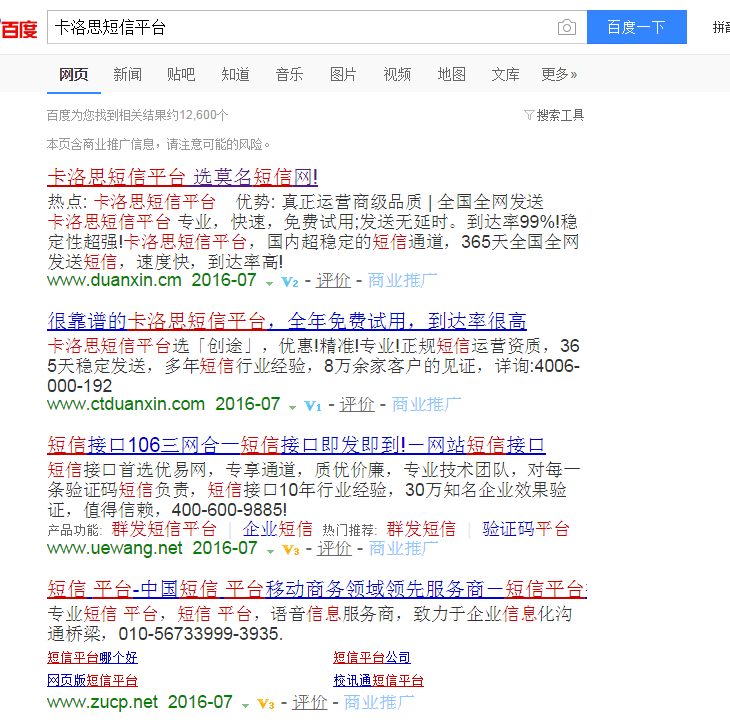Image resolution: width=730 pixels, height=723 pixels.
Task: Open result 卡洛思短信平台 选莫名短信网!
Action: (182, 177)
